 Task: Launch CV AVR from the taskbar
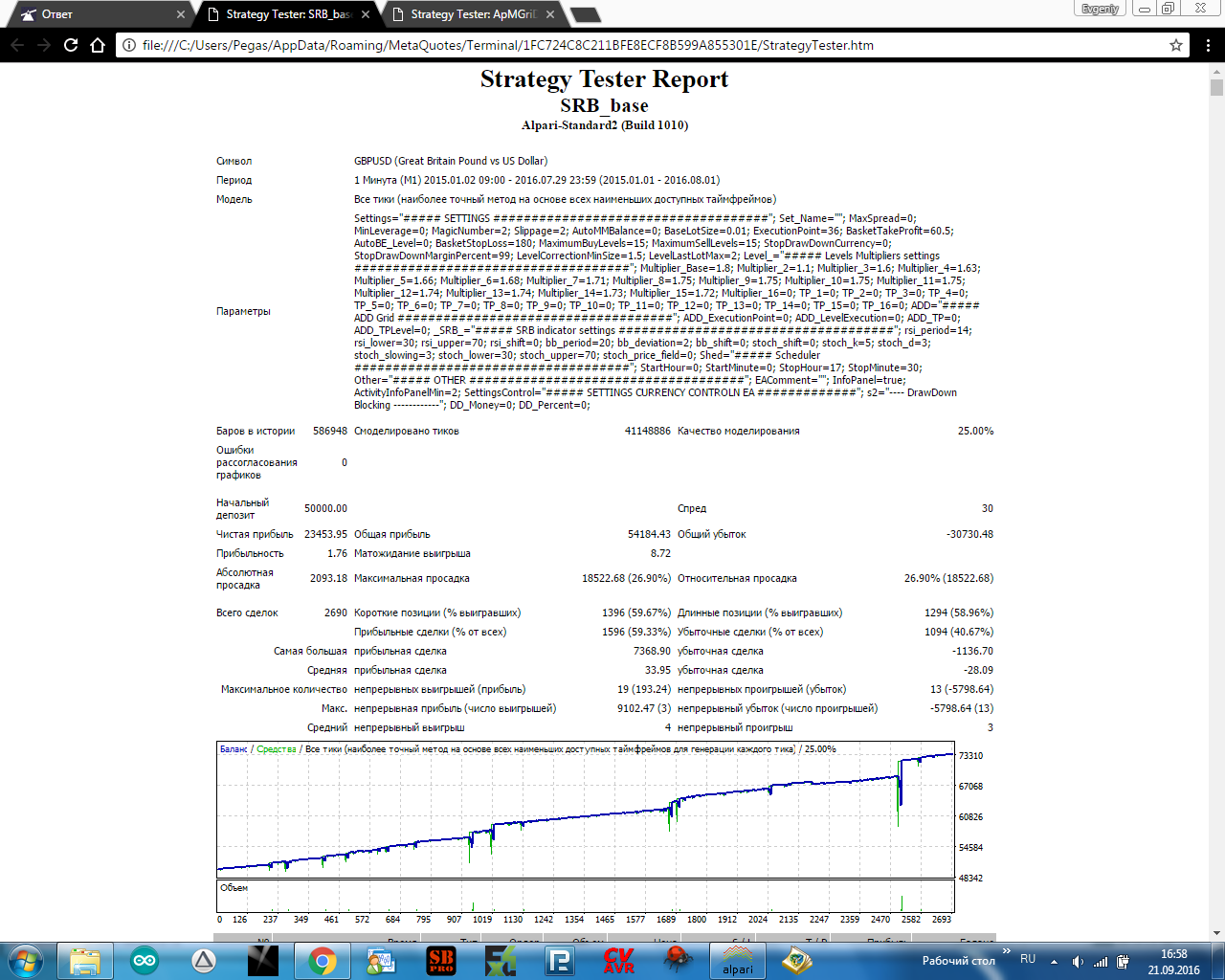click(x=619, y=961)
